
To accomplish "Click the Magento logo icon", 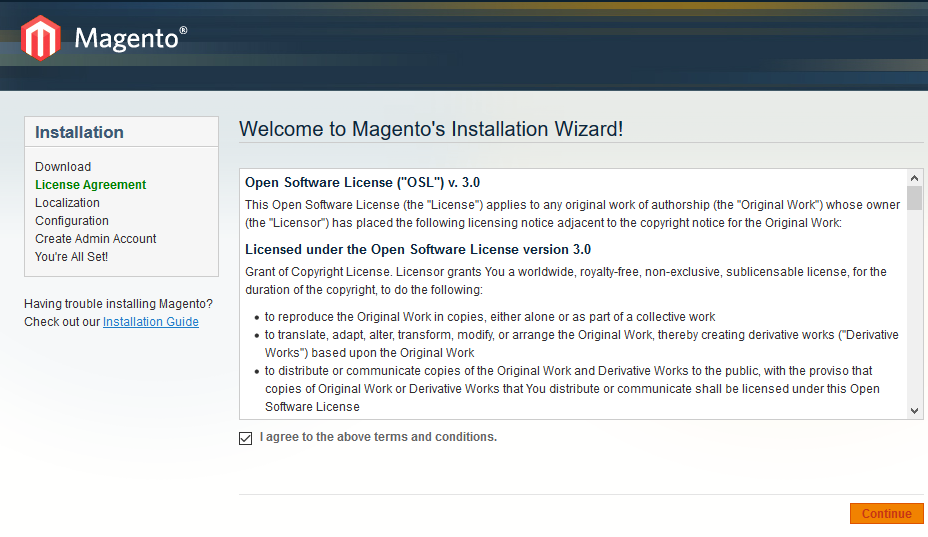I will 41,38.
